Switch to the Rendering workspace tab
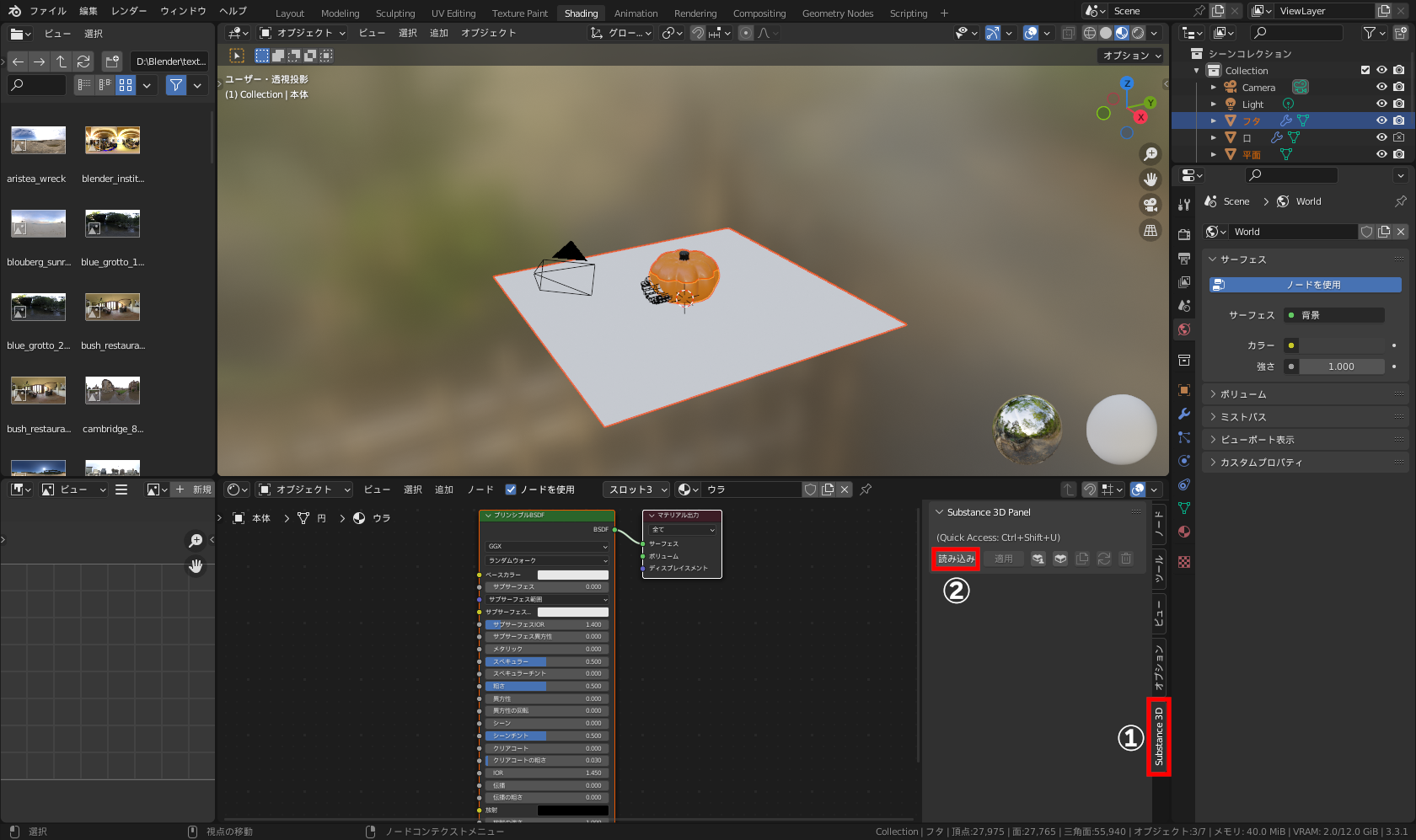Screen dimensions: 1416x840 695,13
